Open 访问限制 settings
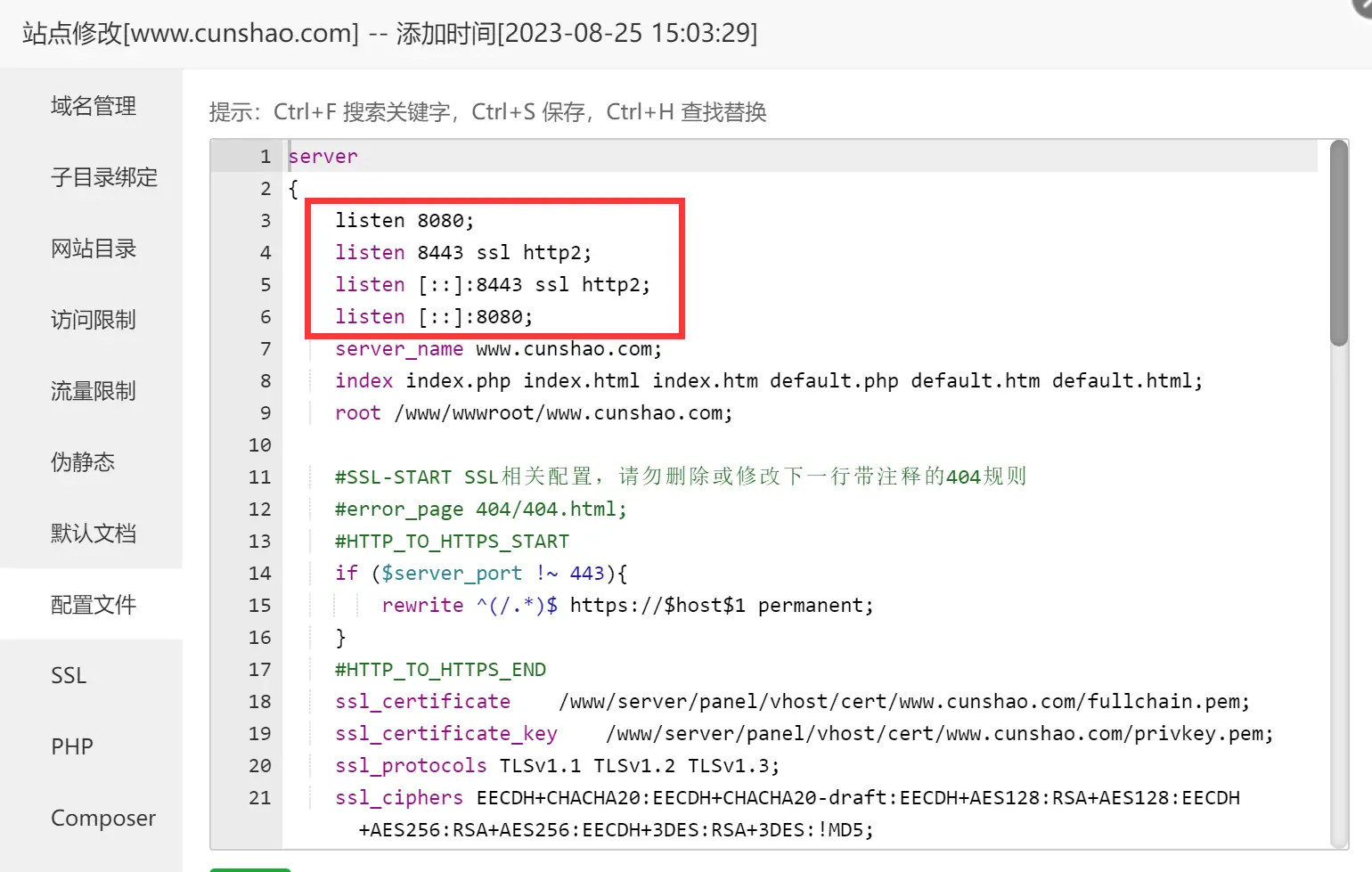This screenshot has height=872, width=1372. click(x=93, y=320)
